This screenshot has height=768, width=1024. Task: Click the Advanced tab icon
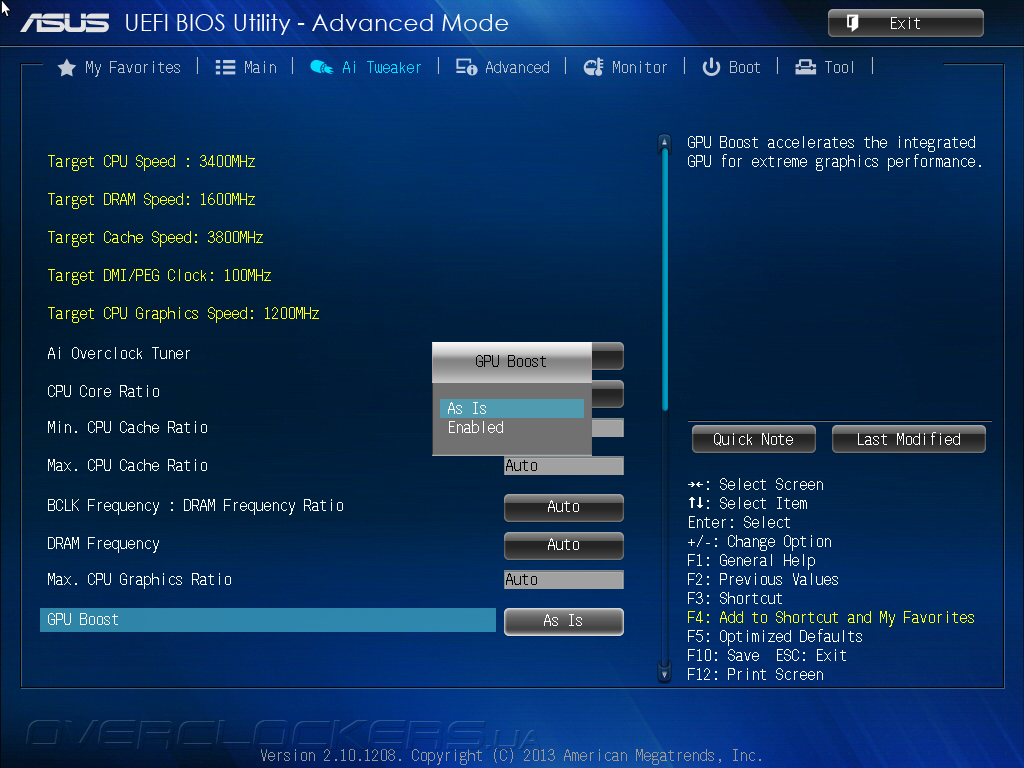[x=466, y=67]
